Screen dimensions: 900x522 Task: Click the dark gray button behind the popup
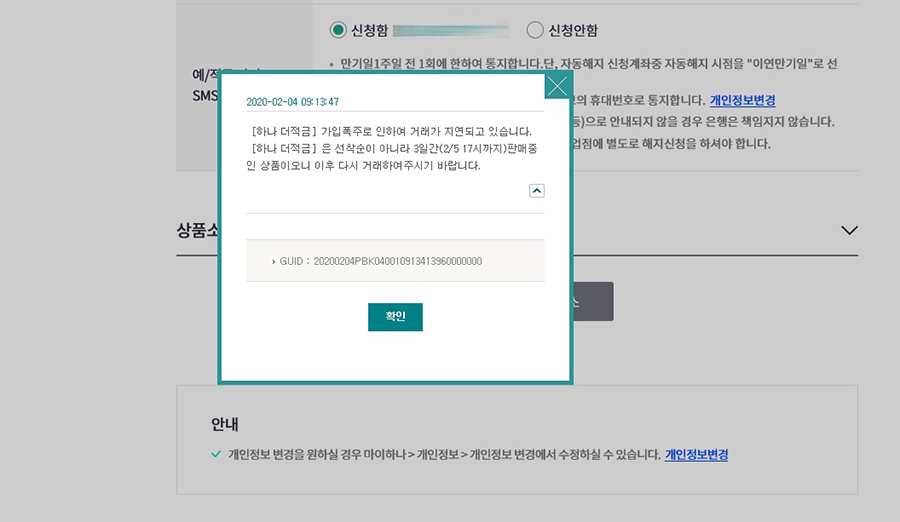pyautogui.click(x=593, y=301)
